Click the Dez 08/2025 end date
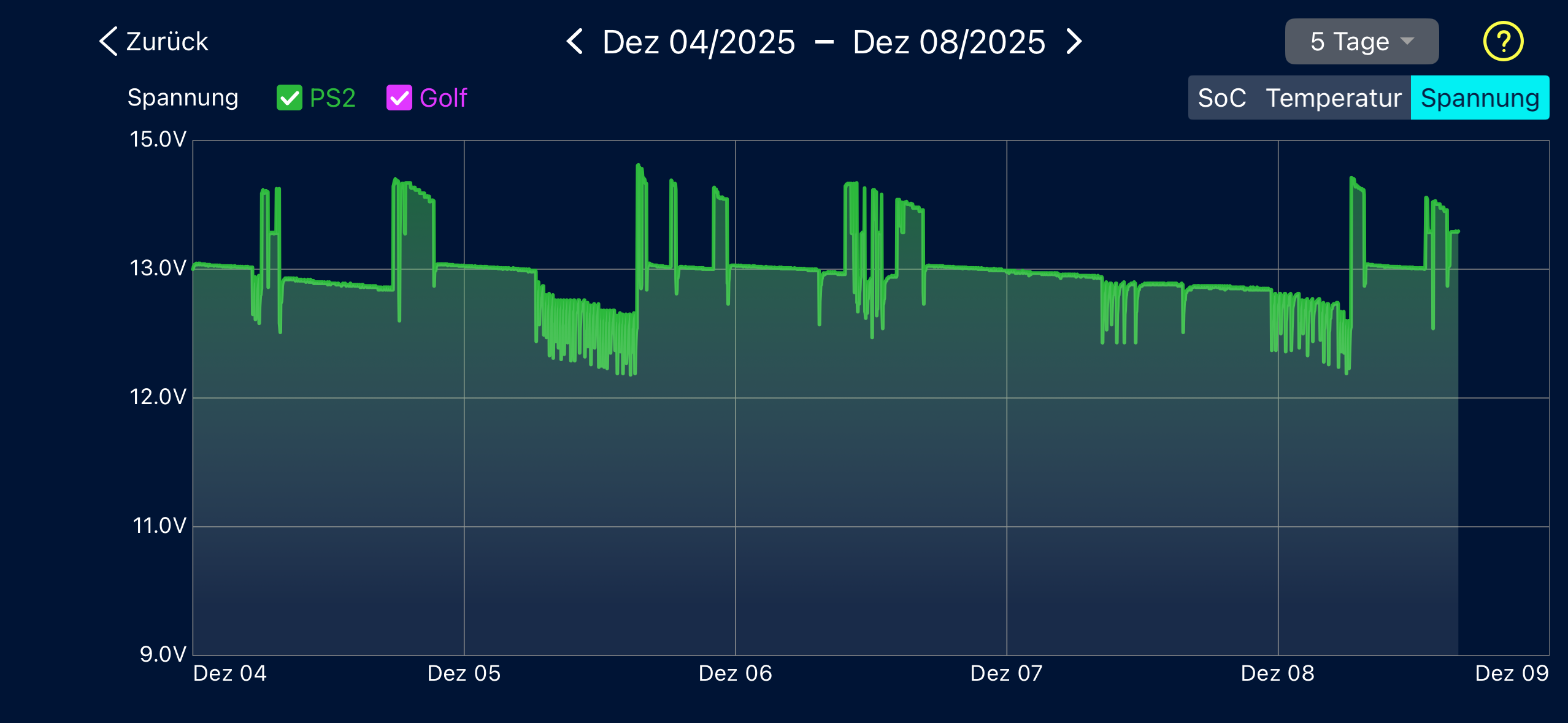The image size is (1568, 723). point(948,42)
